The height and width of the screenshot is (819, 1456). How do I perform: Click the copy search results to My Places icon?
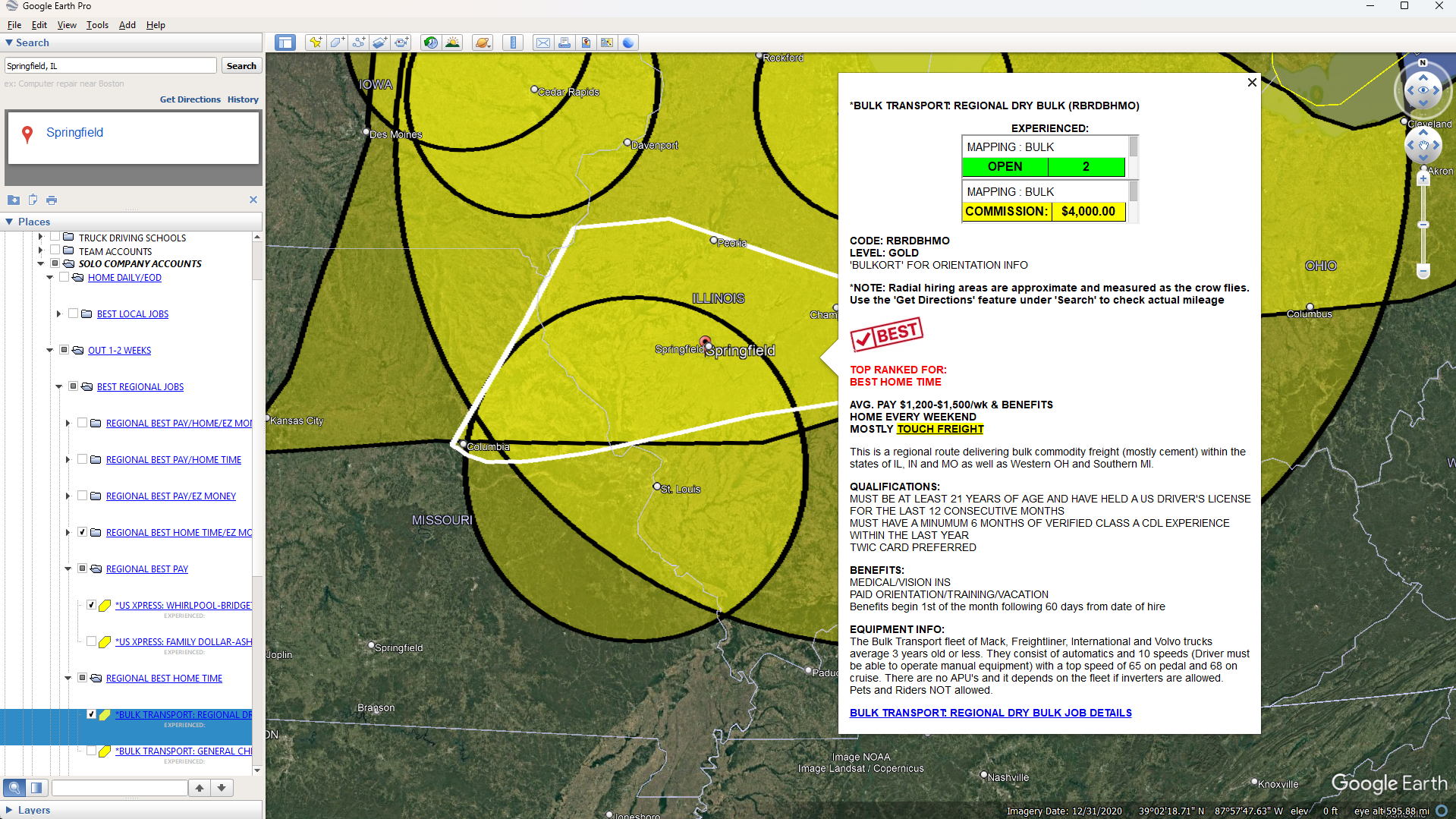tap(33, 200)
